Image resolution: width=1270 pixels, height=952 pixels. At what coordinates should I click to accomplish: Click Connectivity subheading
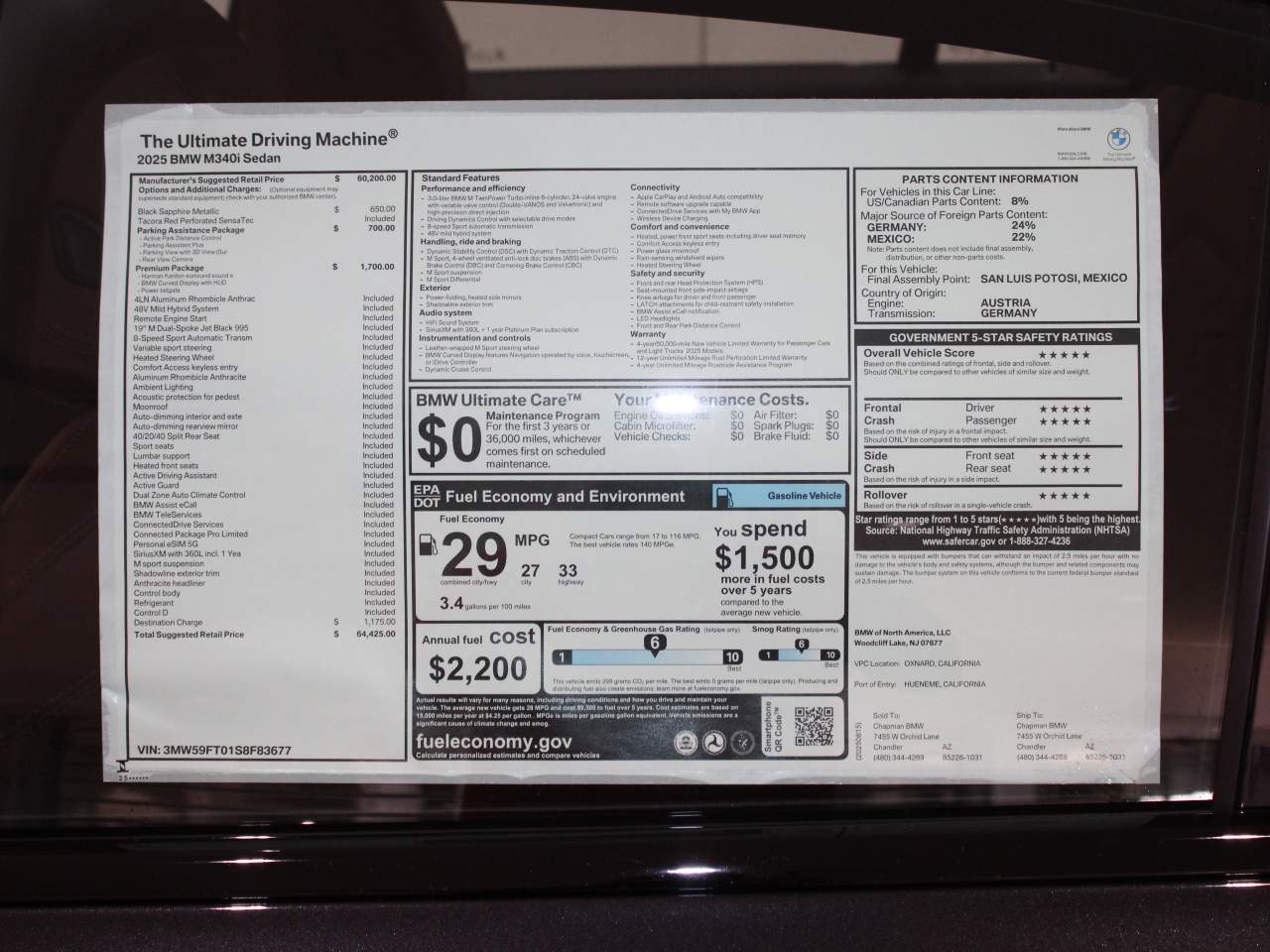pyautogui.click(x=655, y=187)
